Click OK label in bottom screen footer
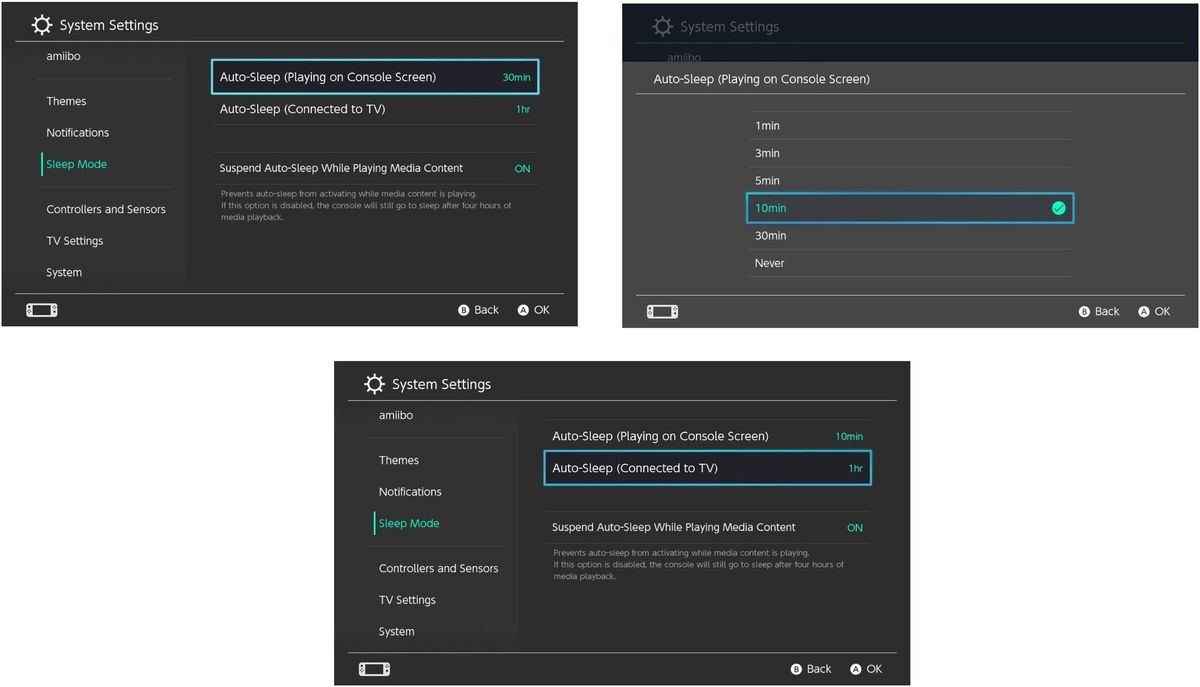1200x687 pixels. 874,669
